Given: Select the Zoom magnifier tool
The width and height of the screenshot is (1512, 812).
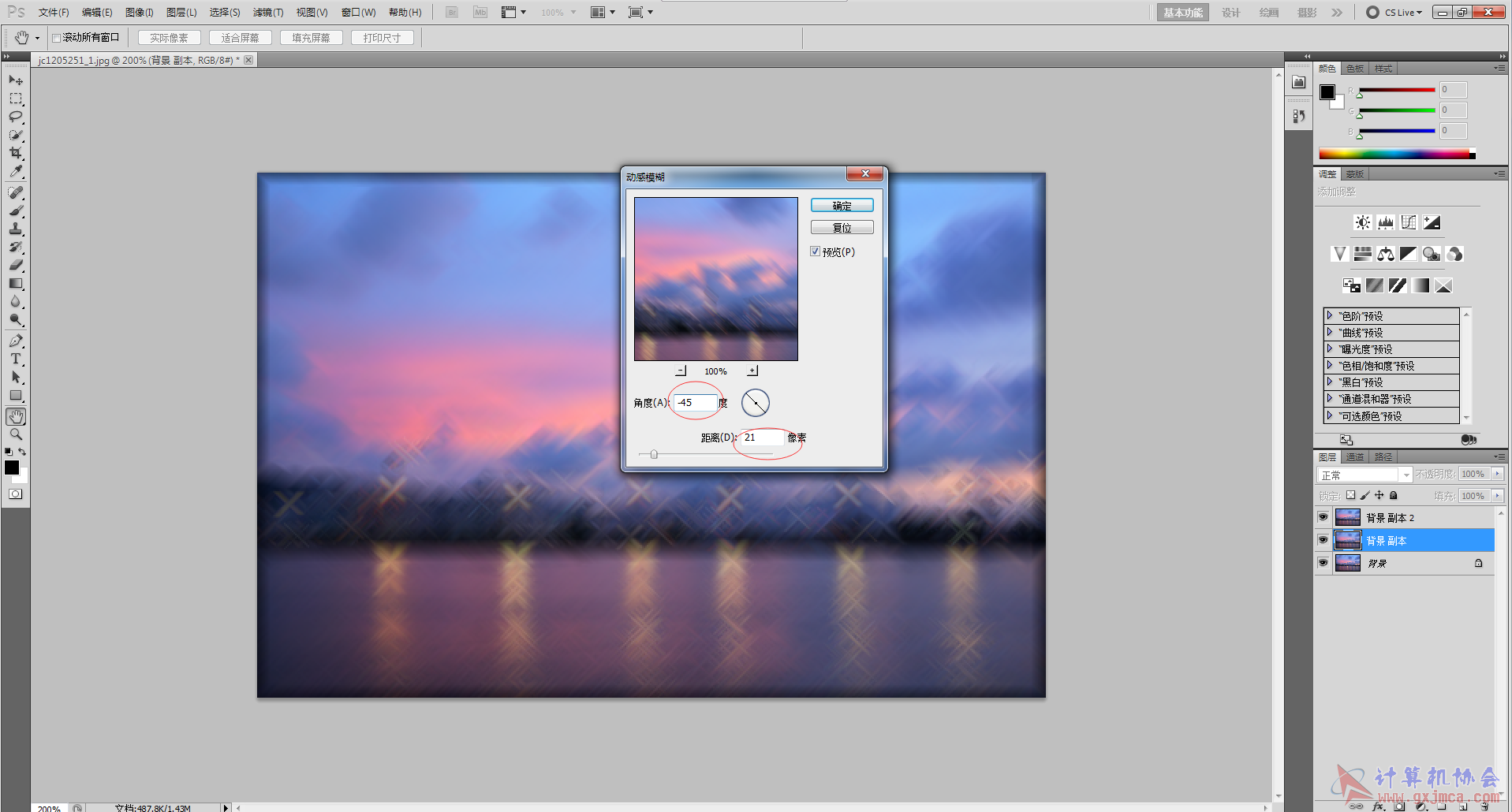Looking at the screenshot, I should [16, 434].
